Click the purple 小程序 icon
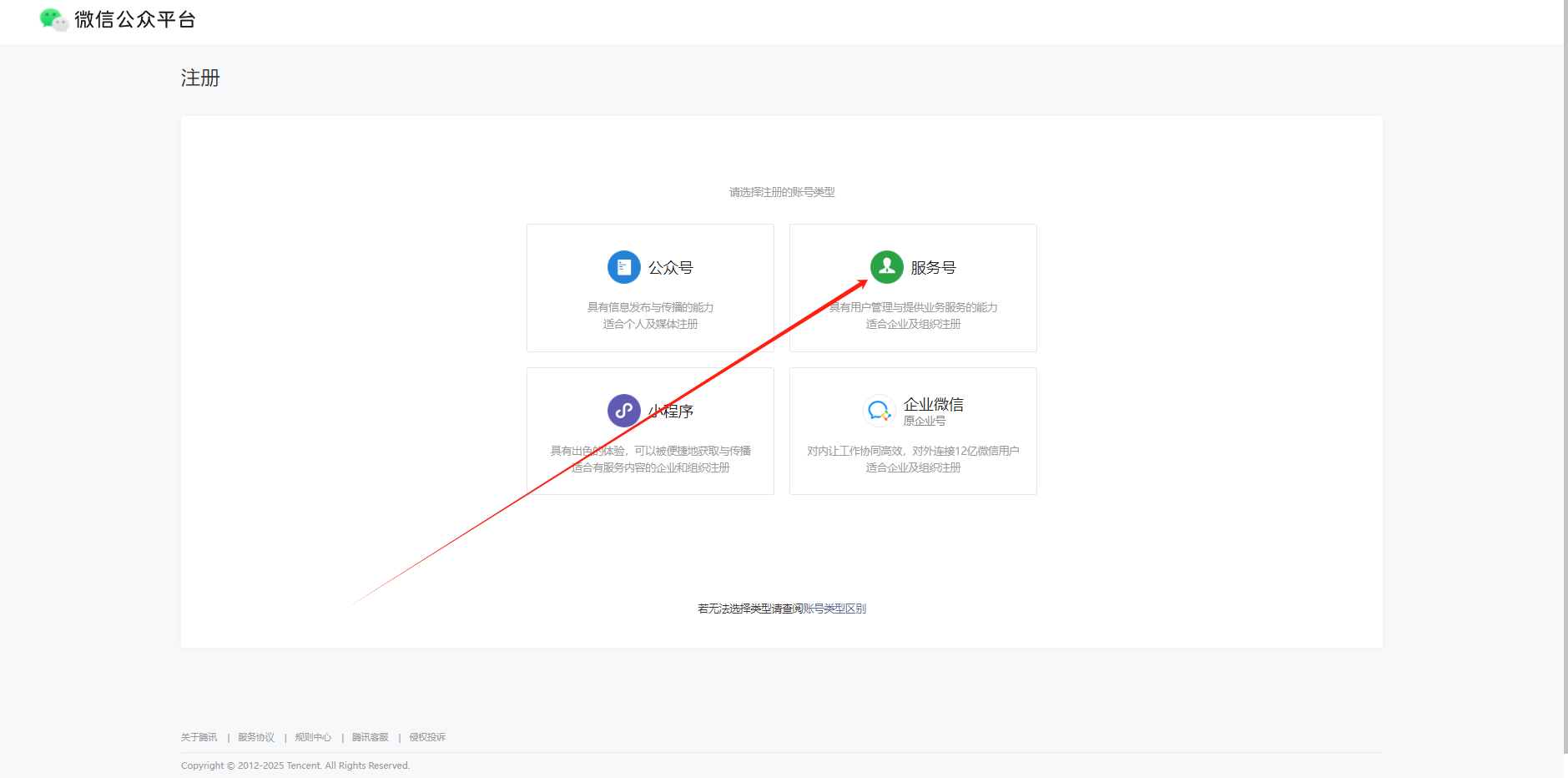The width and height of the screenshot is (1568, 778). coord(623,411)
